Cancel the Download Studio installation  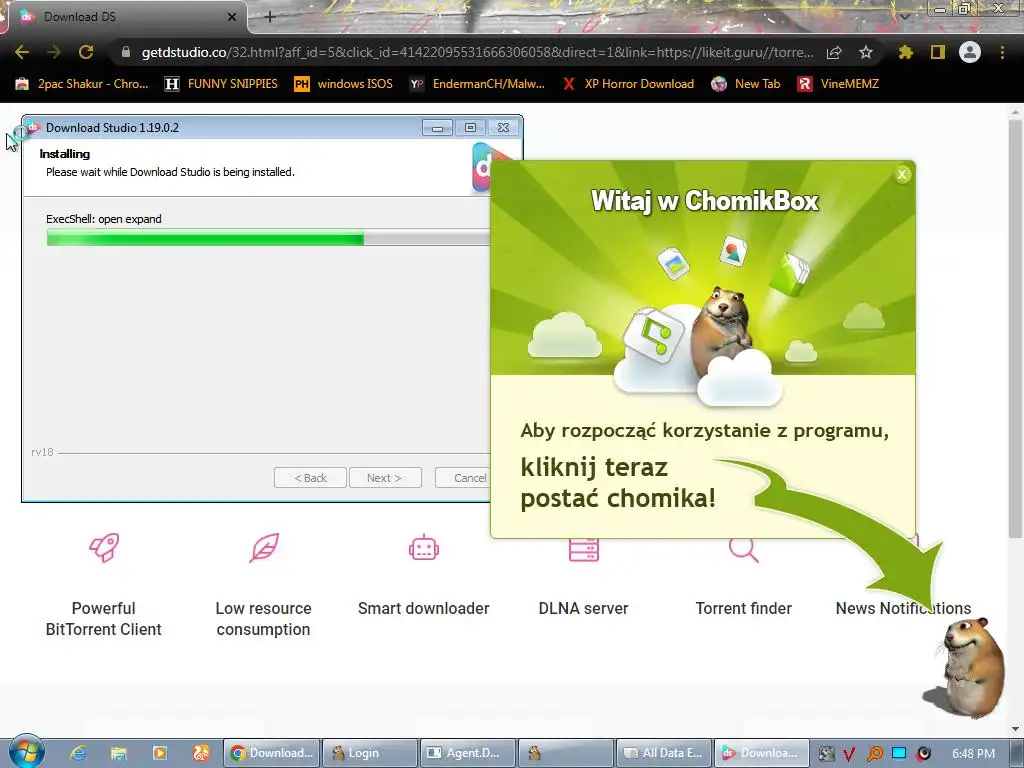[463, 478]
